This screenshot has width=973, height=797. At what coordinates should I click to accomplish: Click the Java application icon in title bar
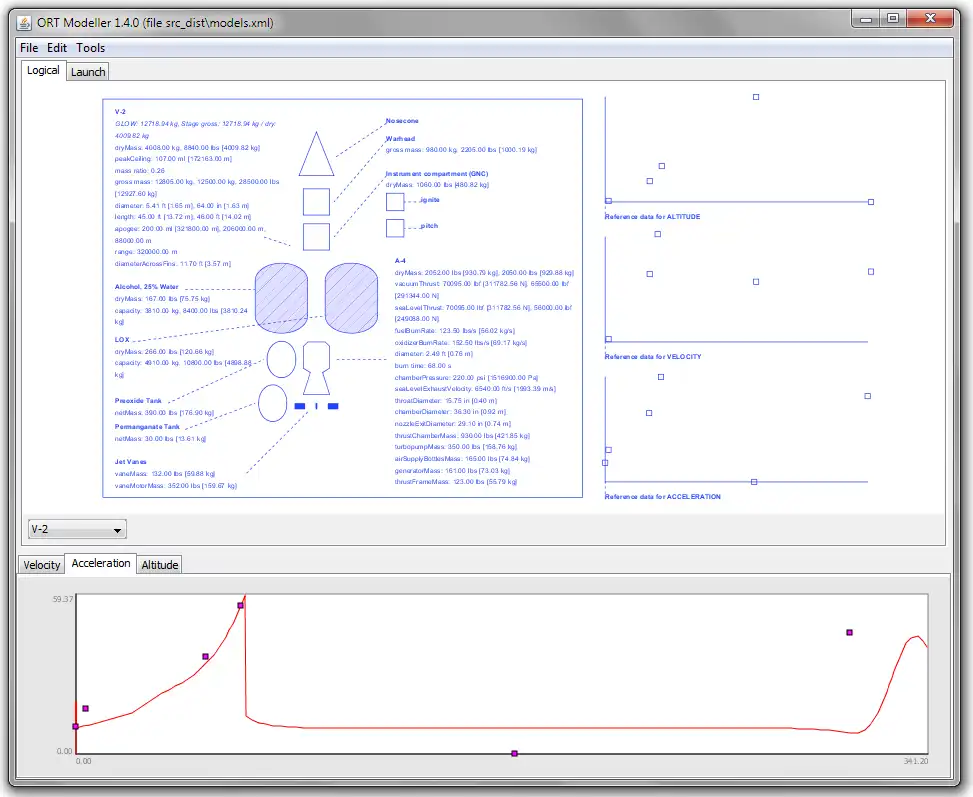(x=24, y=23)
